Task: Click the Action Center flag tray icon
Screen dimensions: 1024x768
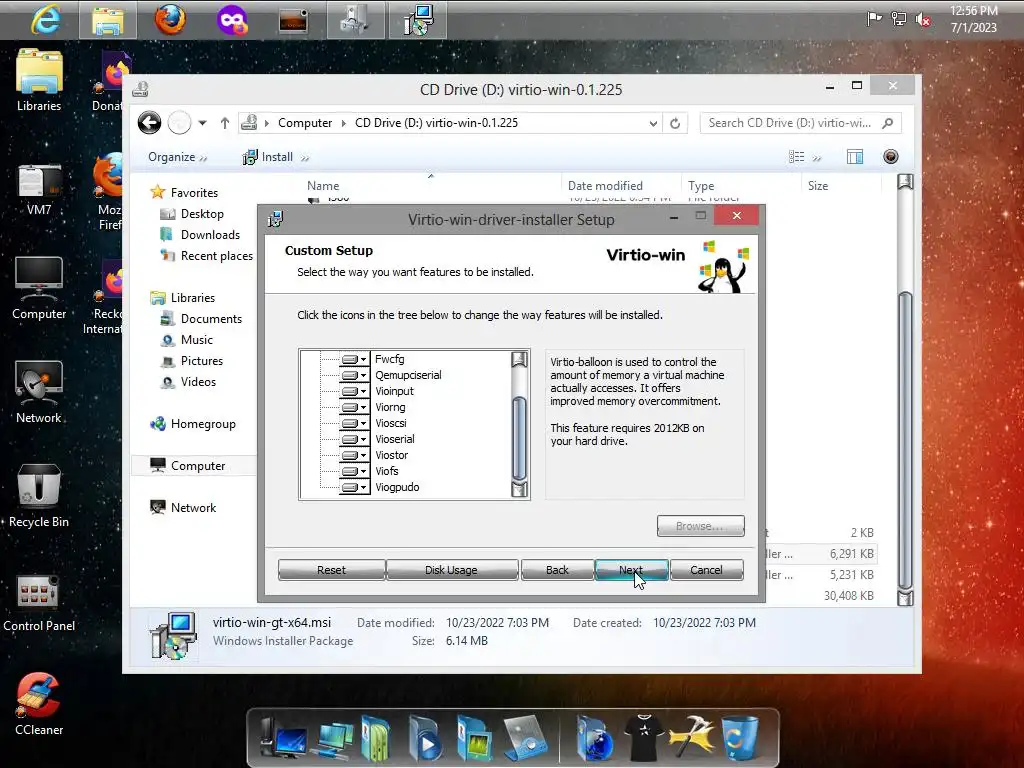Action: point(874,19)
